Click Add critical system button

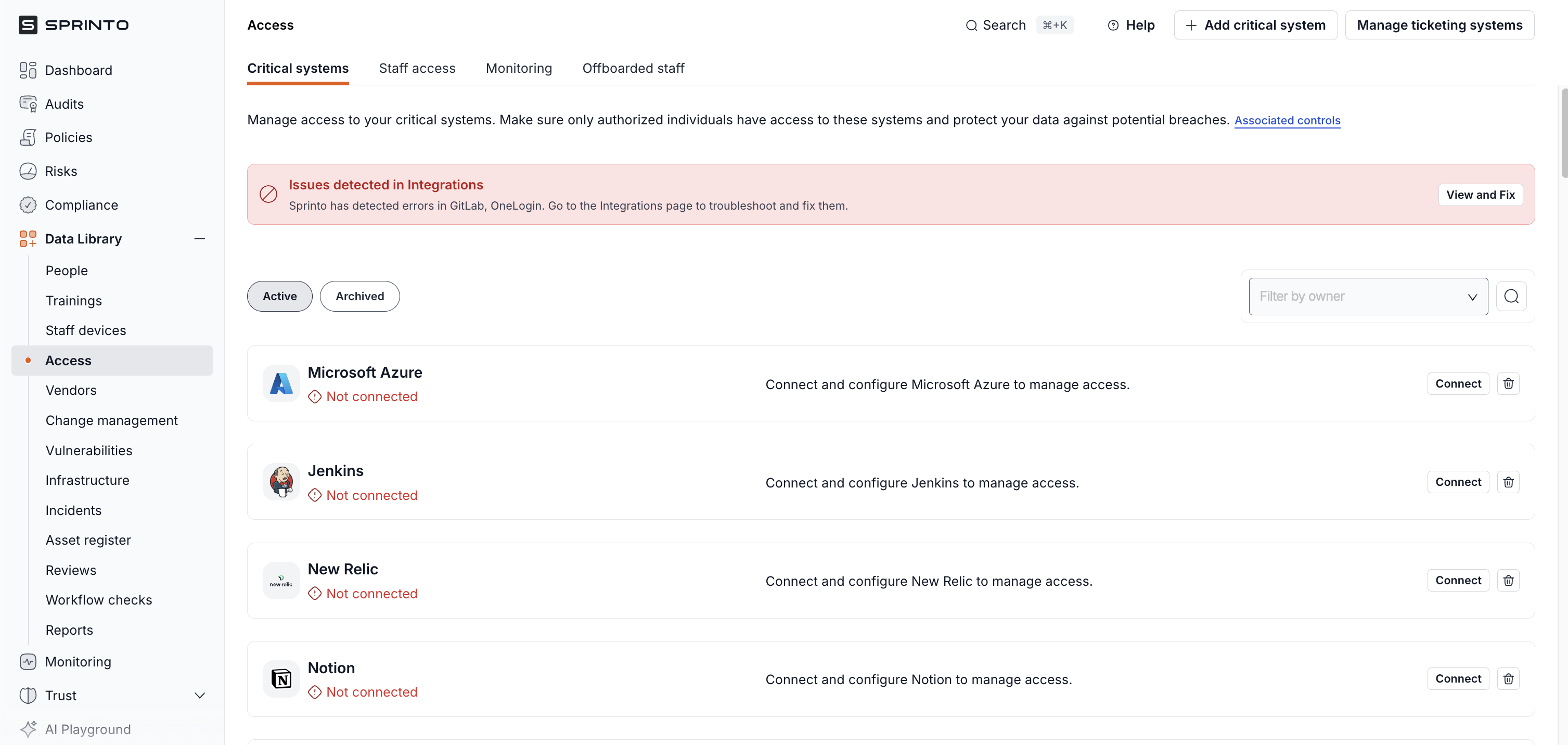tap(1255, 25)
